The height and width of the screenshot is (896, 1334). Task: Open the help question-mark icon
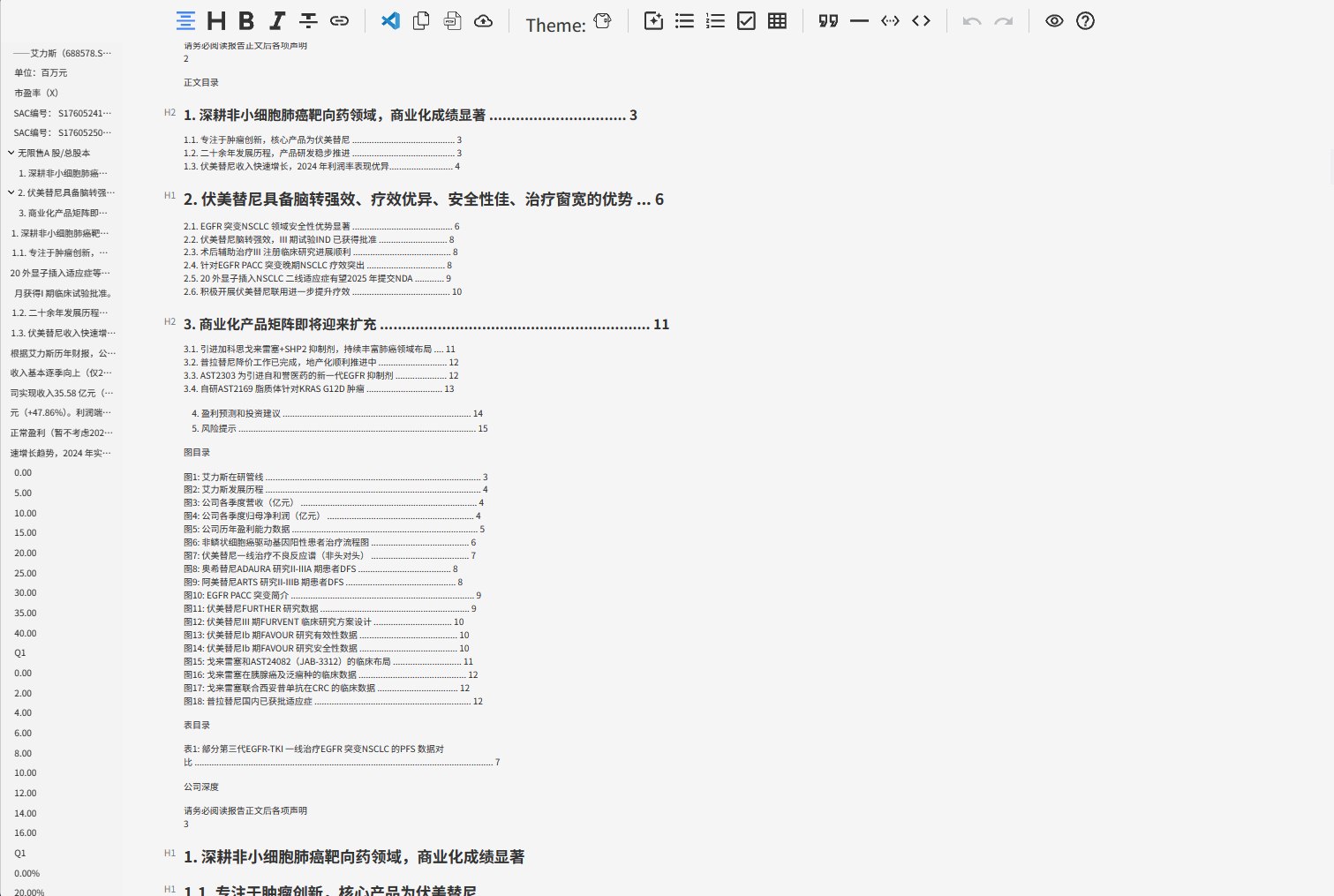1085,20
